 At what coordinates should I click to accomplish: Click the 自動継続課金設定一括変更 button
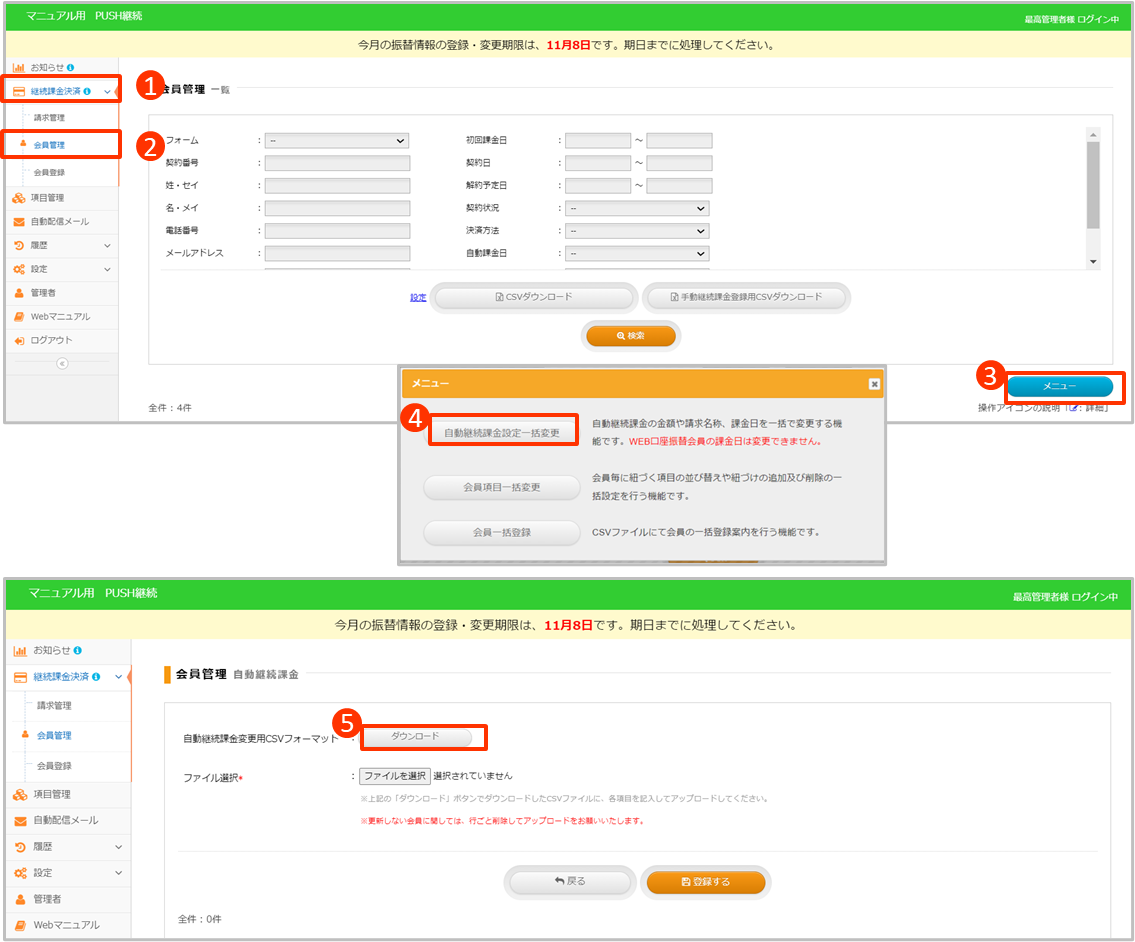tap(502, 433)
